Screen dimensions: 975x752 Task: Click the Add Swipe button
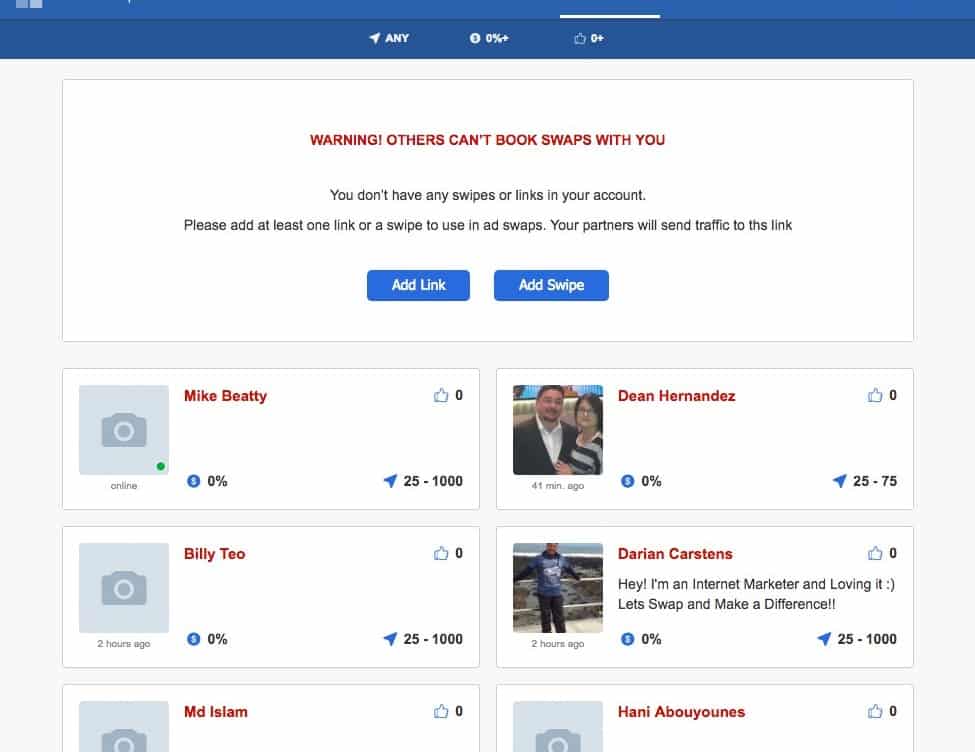coord(552,285)
